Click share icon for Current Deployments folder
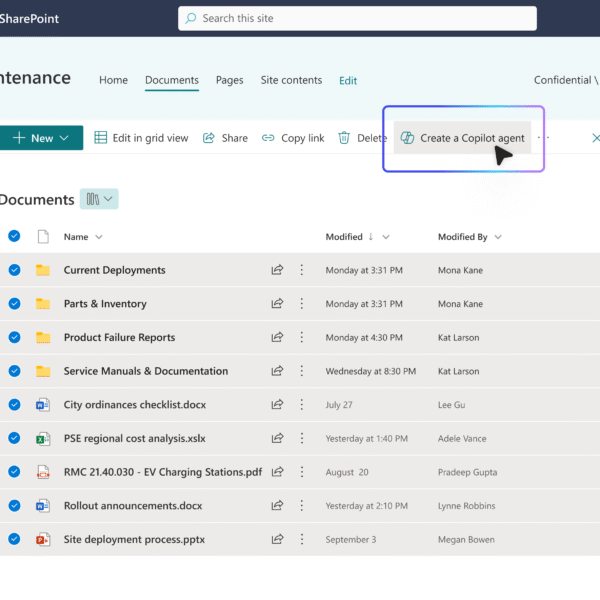The height and width of the screenshot is (600, 600). [x=277, y=270]
